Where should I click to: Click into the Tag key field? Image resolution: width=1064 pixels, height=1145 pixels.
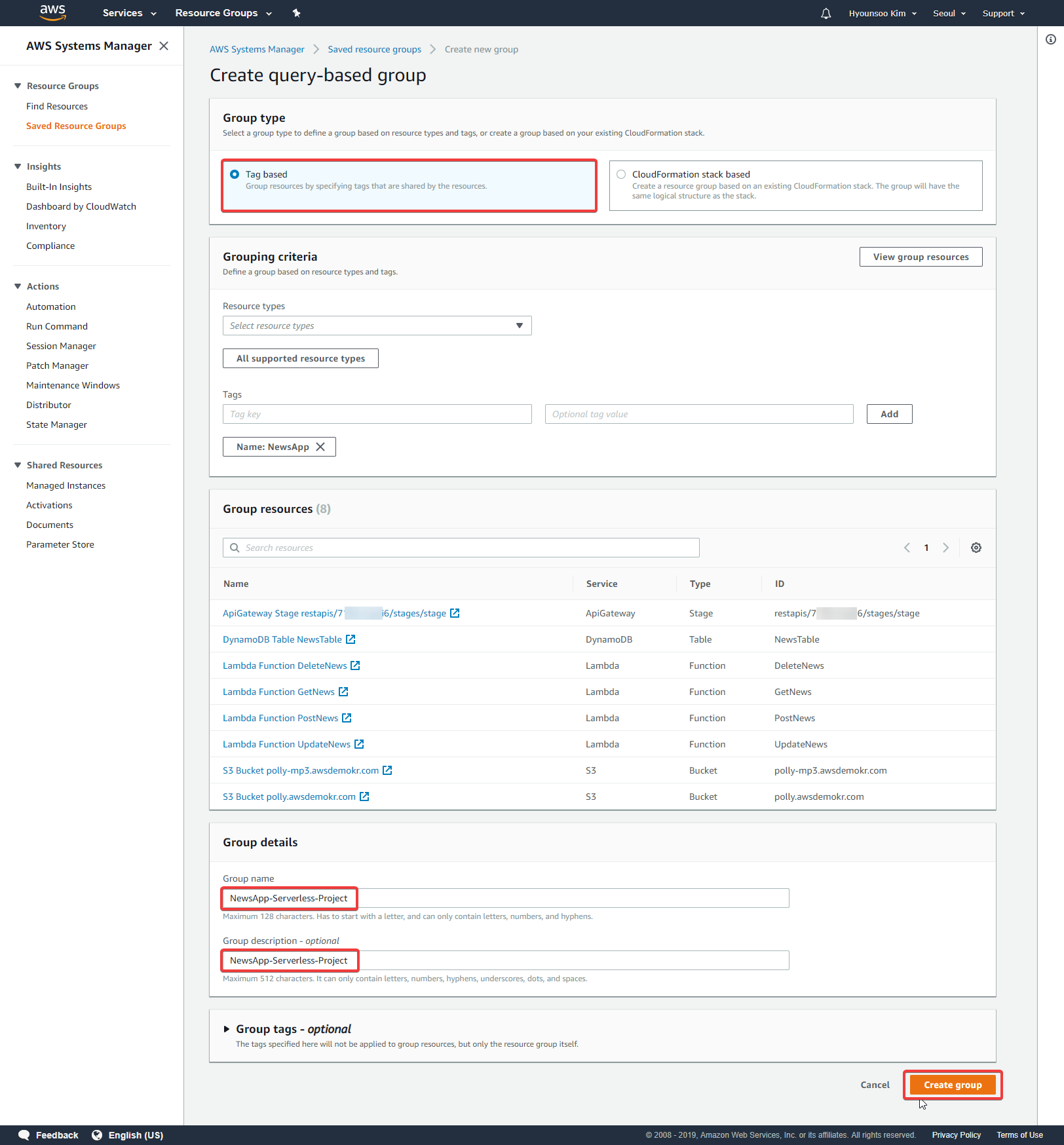pos(377,414)
